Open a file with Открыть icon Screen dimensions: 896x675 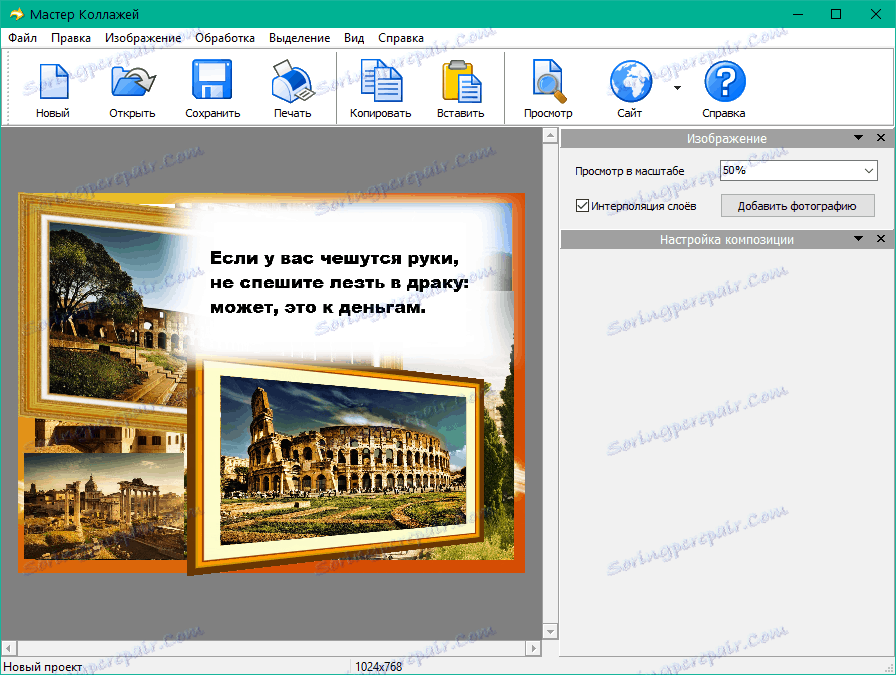[x=133, y=81]
